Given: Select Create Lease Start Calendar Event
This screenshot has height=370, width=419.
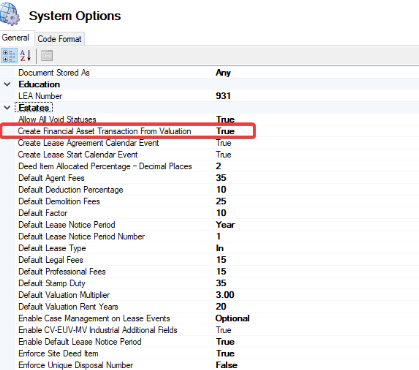Looking at the screenshot, I should pos(78,155).
